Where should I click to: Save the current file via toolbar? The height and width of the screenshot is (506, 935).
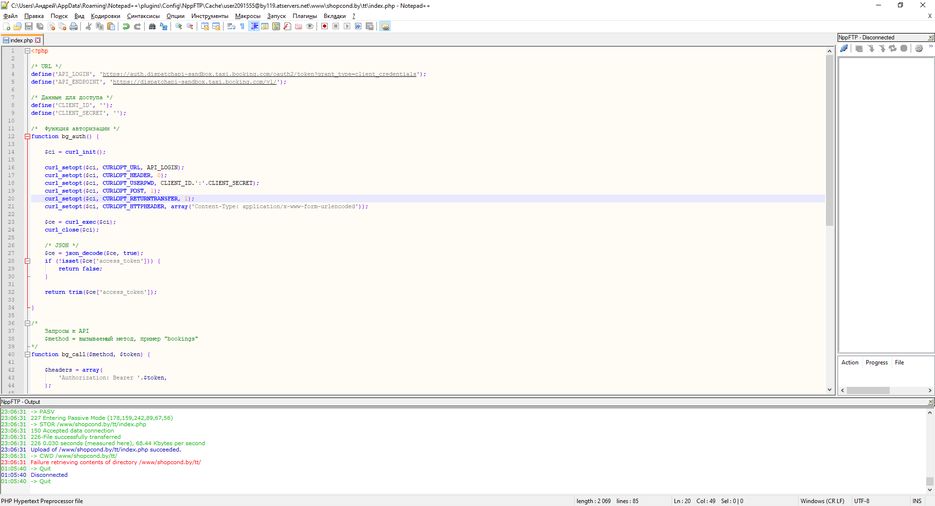29,26
